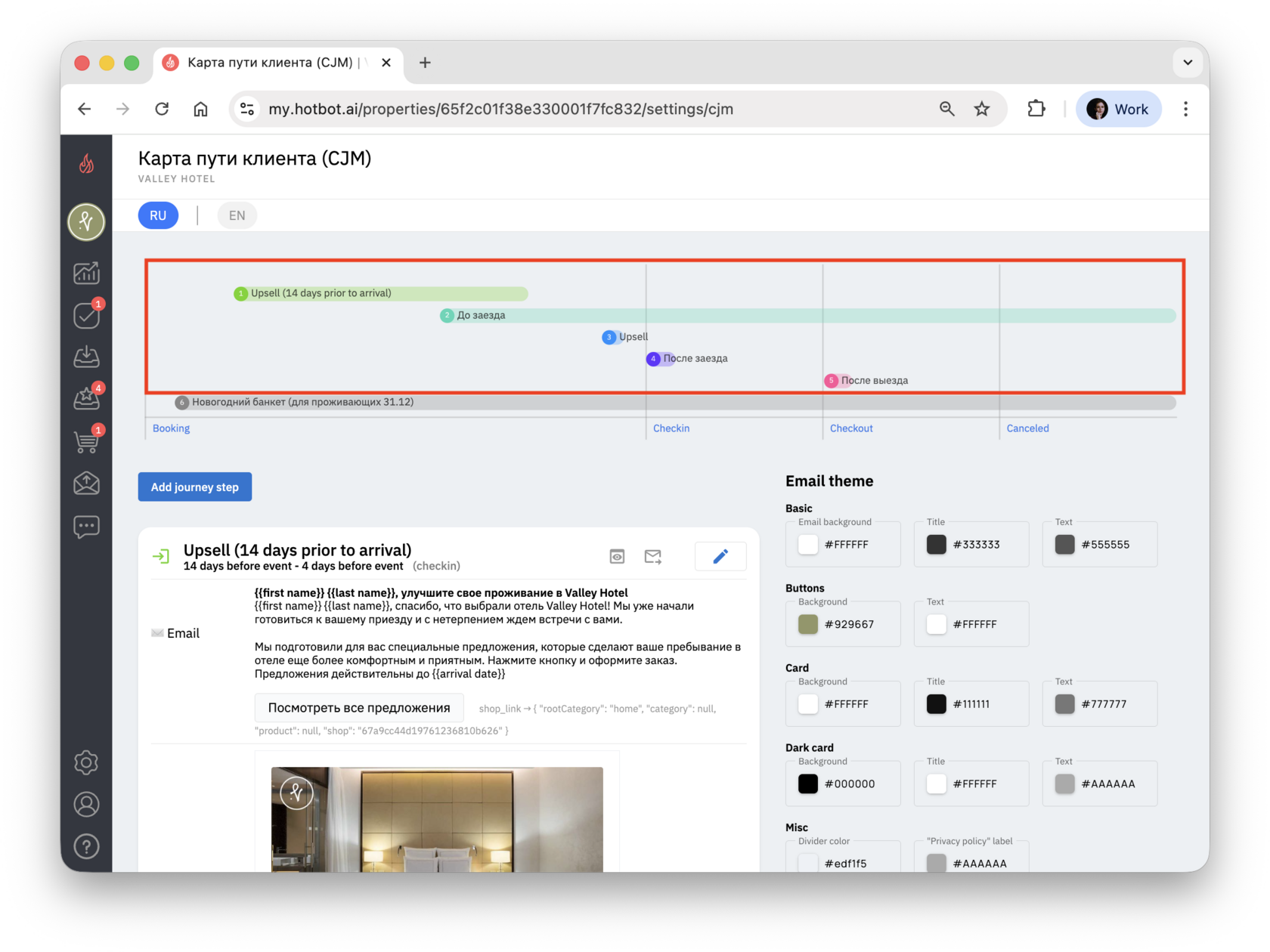Screen dimensions: 1270x952
Task: Select the Карта пути клиента browser tab
Action: (x=277, y=63)
